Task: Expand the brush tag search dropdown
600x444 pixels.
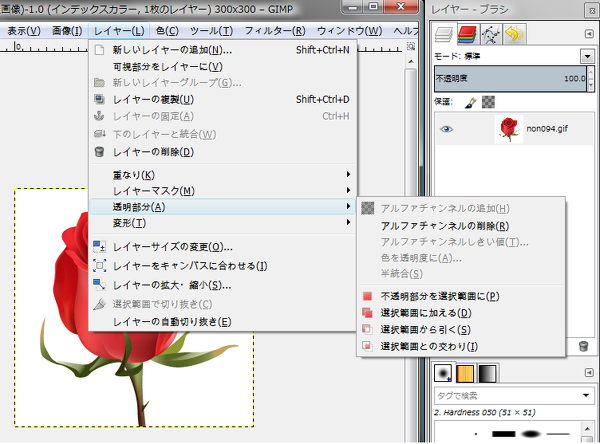Action: coord(587,396)
